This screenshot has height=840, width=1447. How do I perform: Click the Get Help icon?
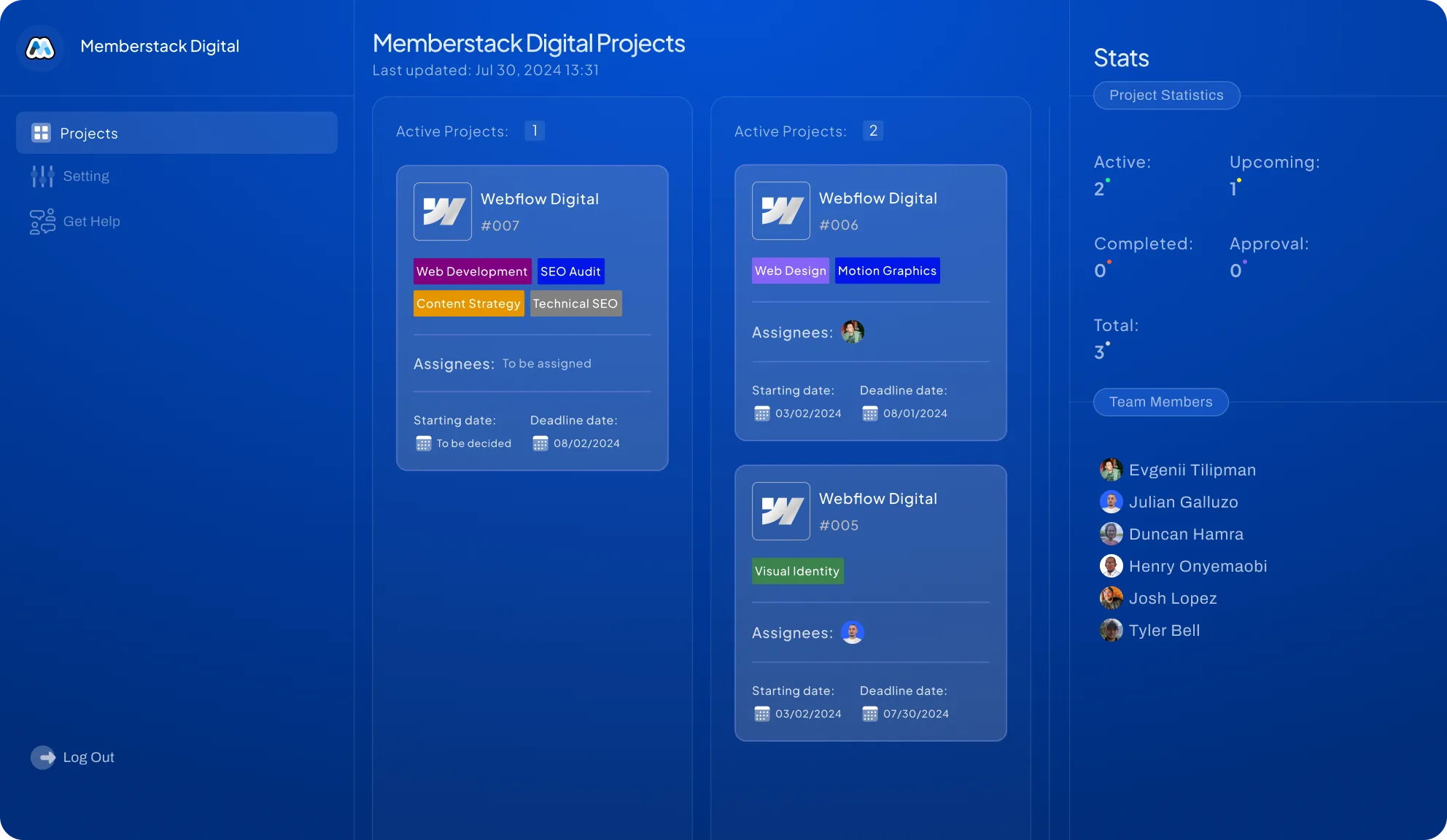point(42,222)
